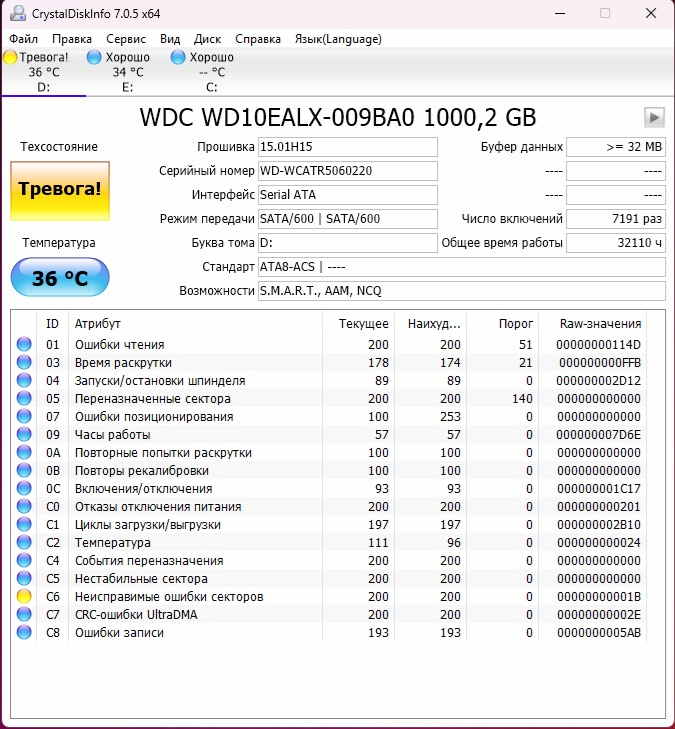Click status icon for 07 Ошибки позиционирования
675x729 pixels.
click(x=24, y=416)
